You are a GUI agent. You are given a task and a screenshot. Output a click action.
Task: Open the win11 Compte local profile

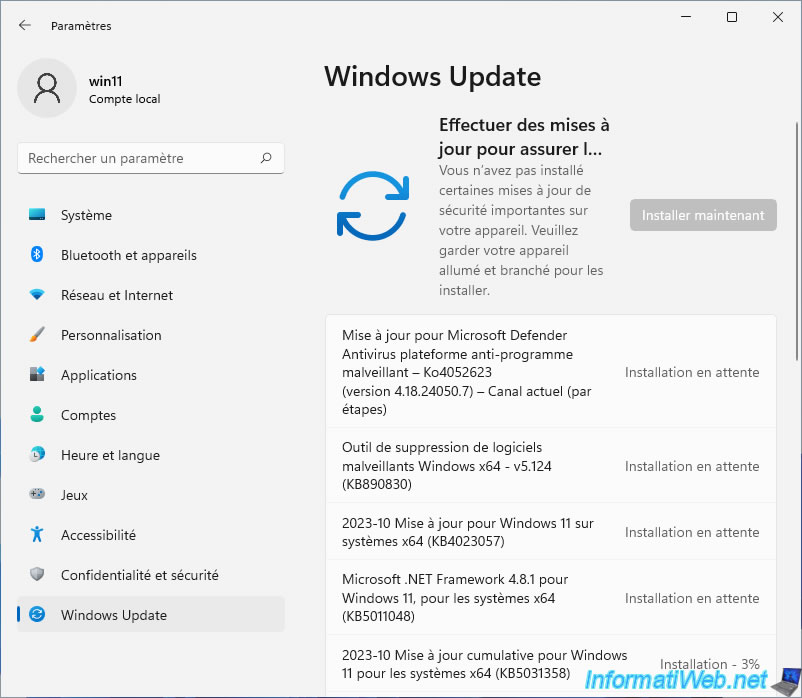[90, 88]
